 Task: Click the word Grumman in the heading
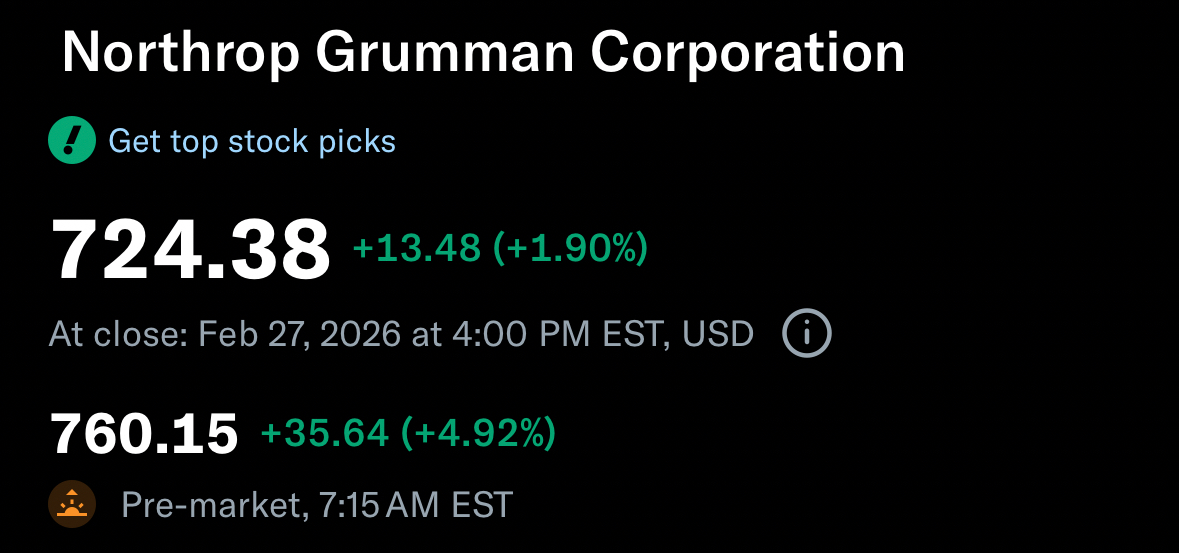pos(445,52)
